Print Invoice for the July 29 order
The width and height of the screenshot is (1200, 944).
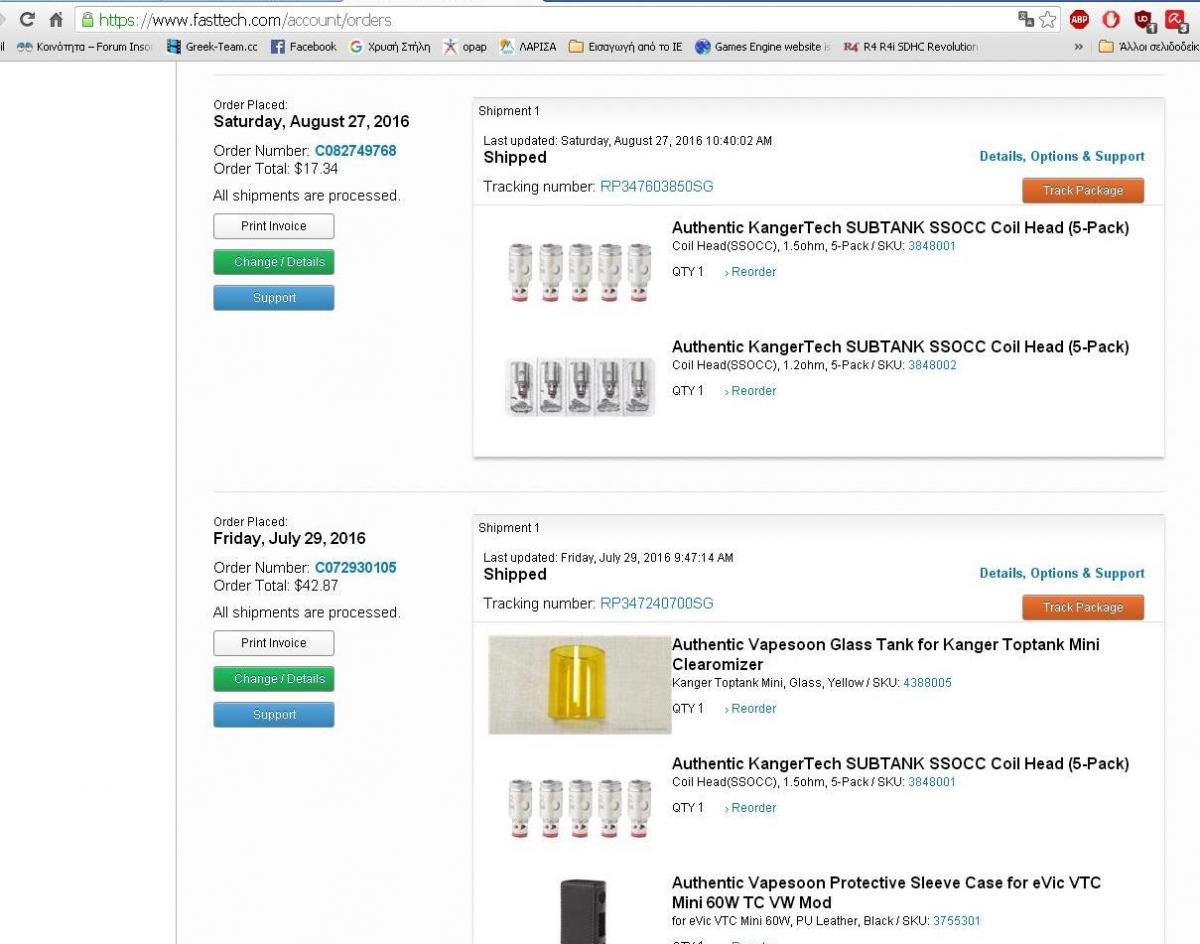click(x=273, y=643)
